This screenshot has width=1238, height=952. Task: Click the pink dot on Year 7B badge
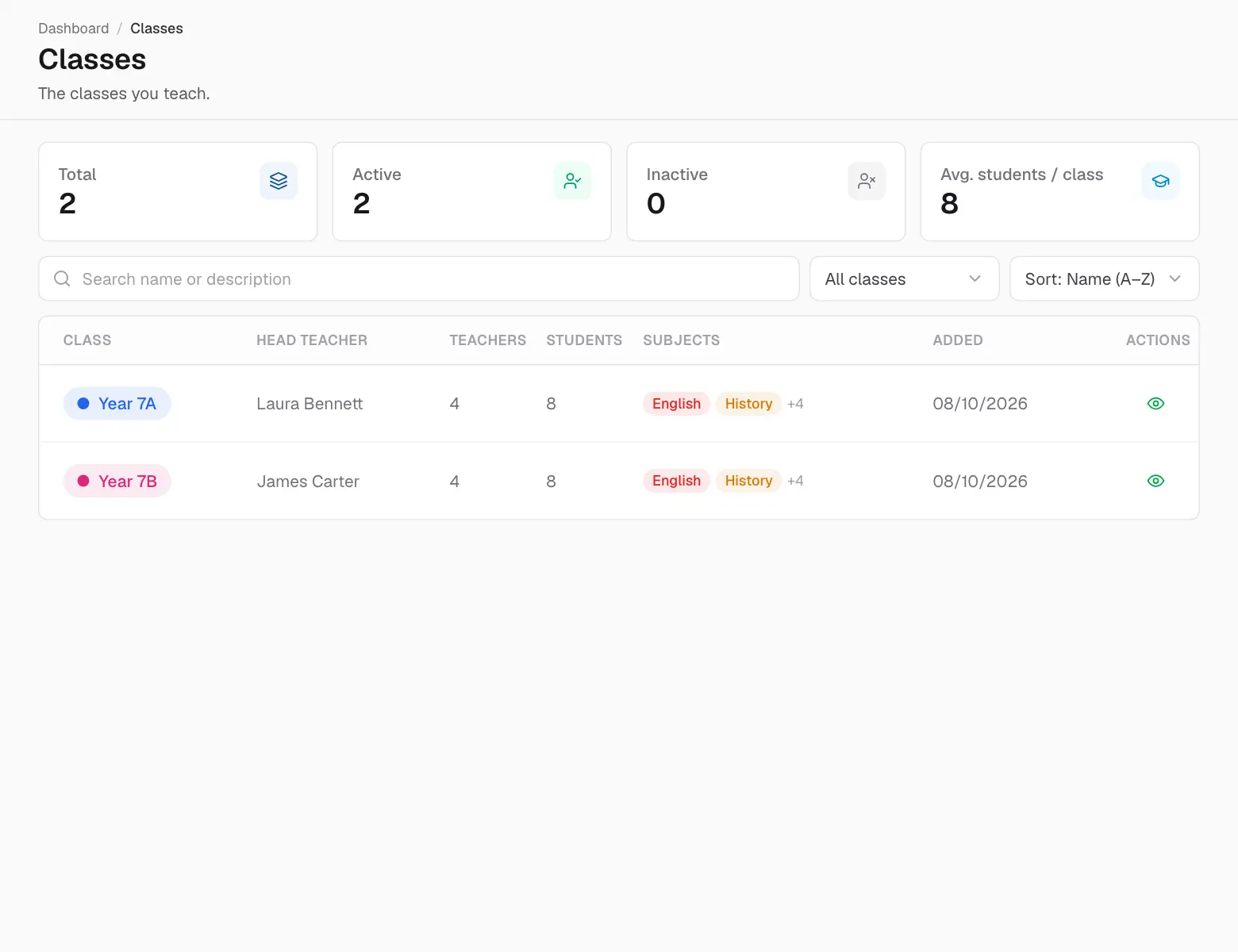click(x=83, y=481)
